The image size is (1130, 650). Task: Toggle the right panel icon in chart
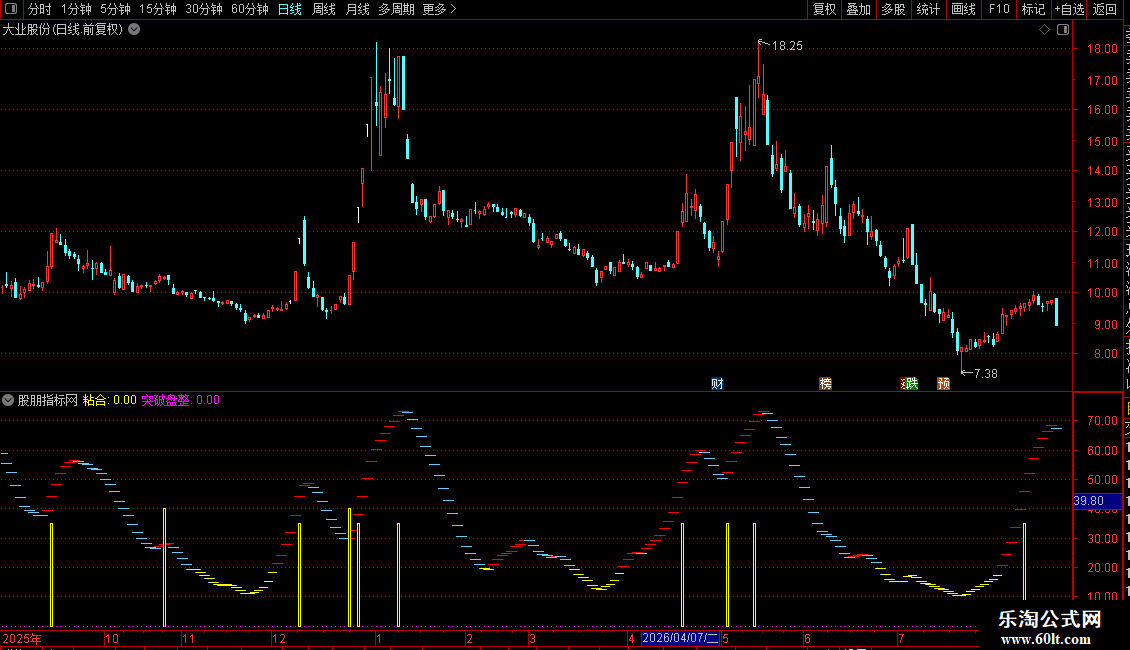pyautogui.click(x=1063, y=30)
